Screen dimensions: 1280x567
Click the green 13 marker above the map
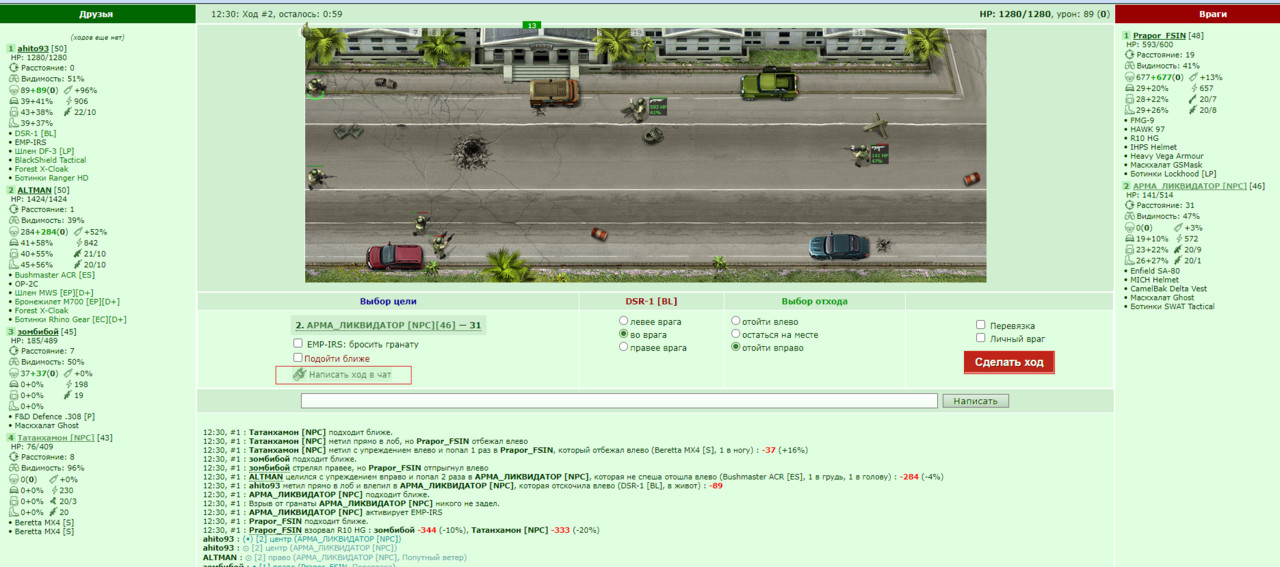[531, 25]
